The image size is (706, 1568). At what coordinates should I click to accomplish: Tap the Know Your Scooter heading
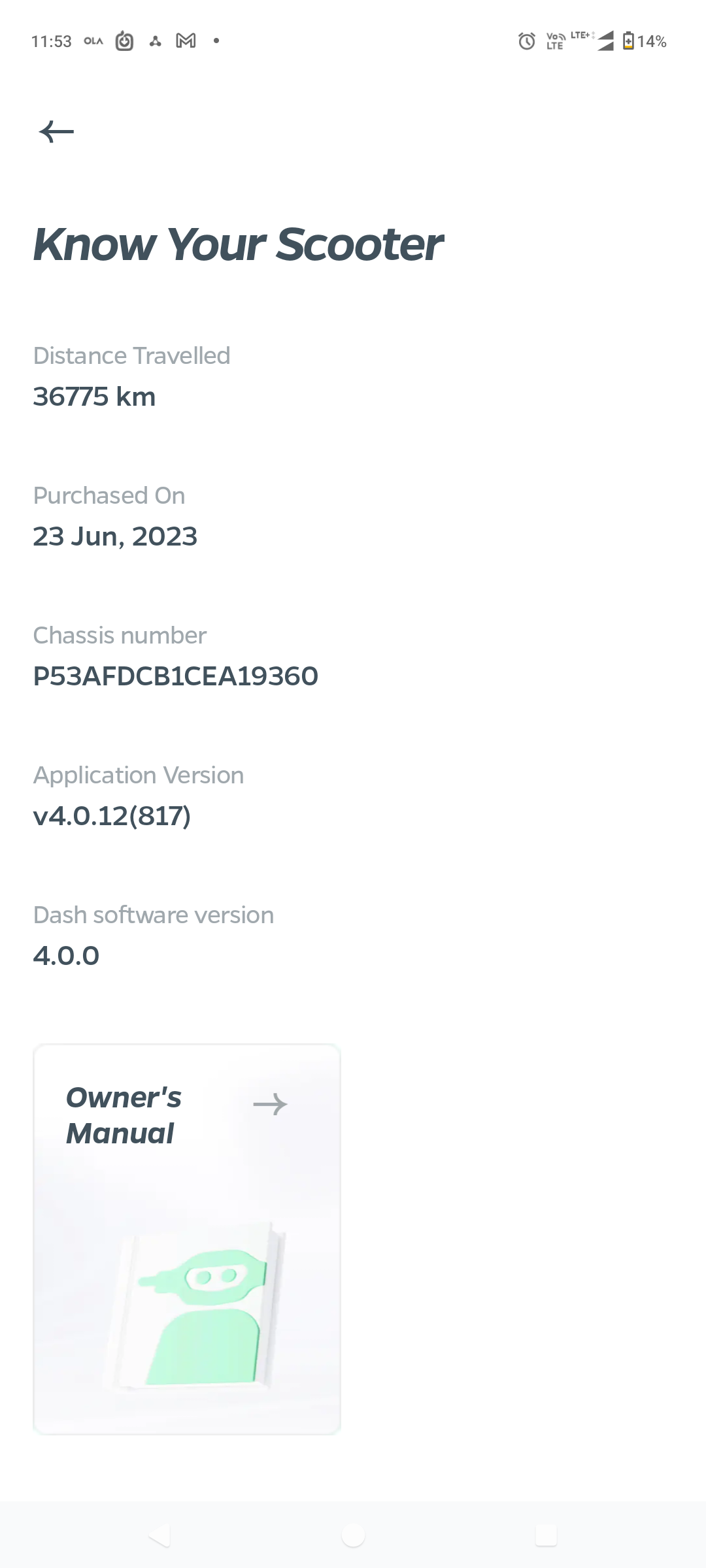(238, 244)
